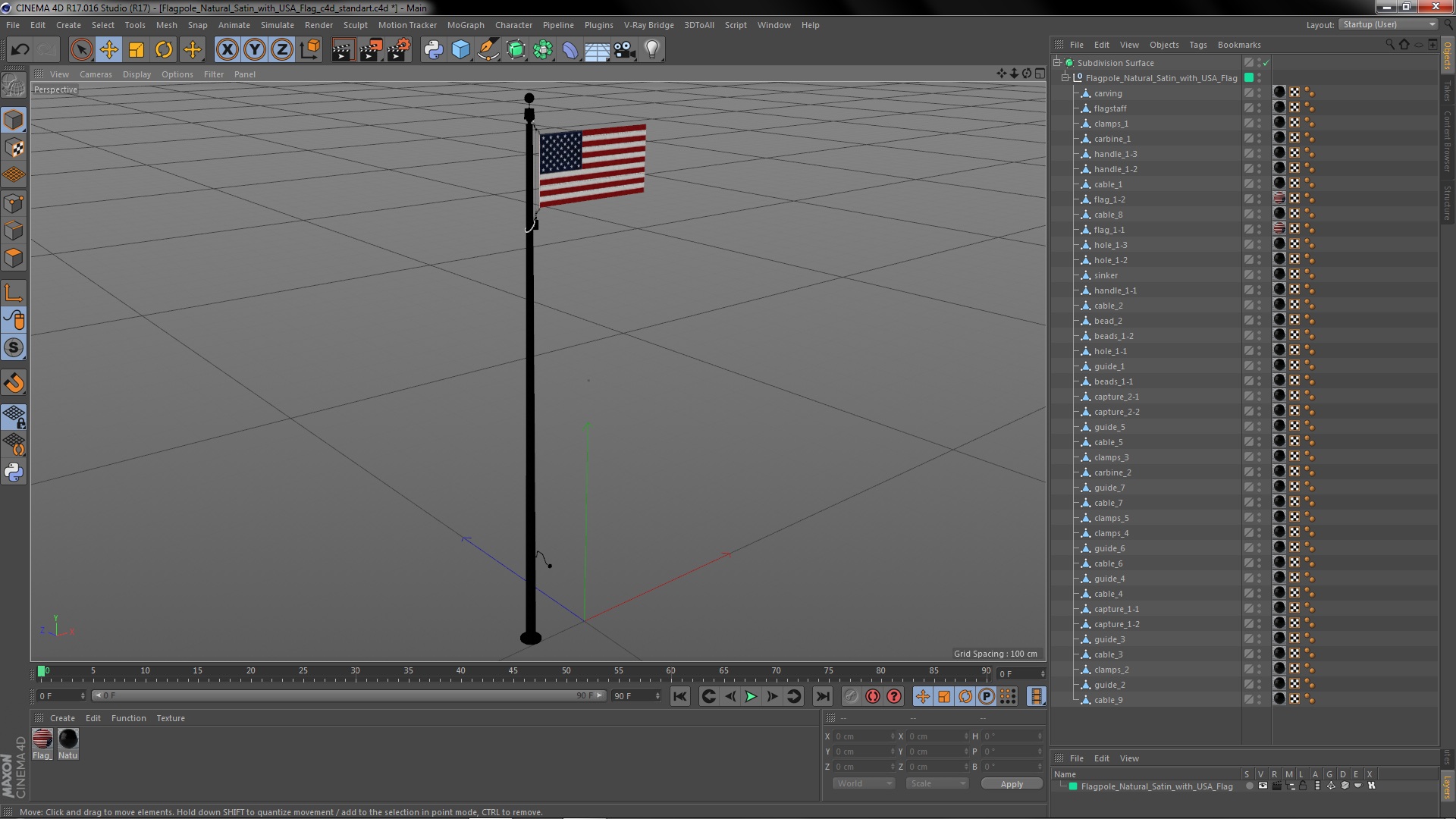Click the Coordinate System icon
This screenshot has height=819, width=1456.
point(310,50)
